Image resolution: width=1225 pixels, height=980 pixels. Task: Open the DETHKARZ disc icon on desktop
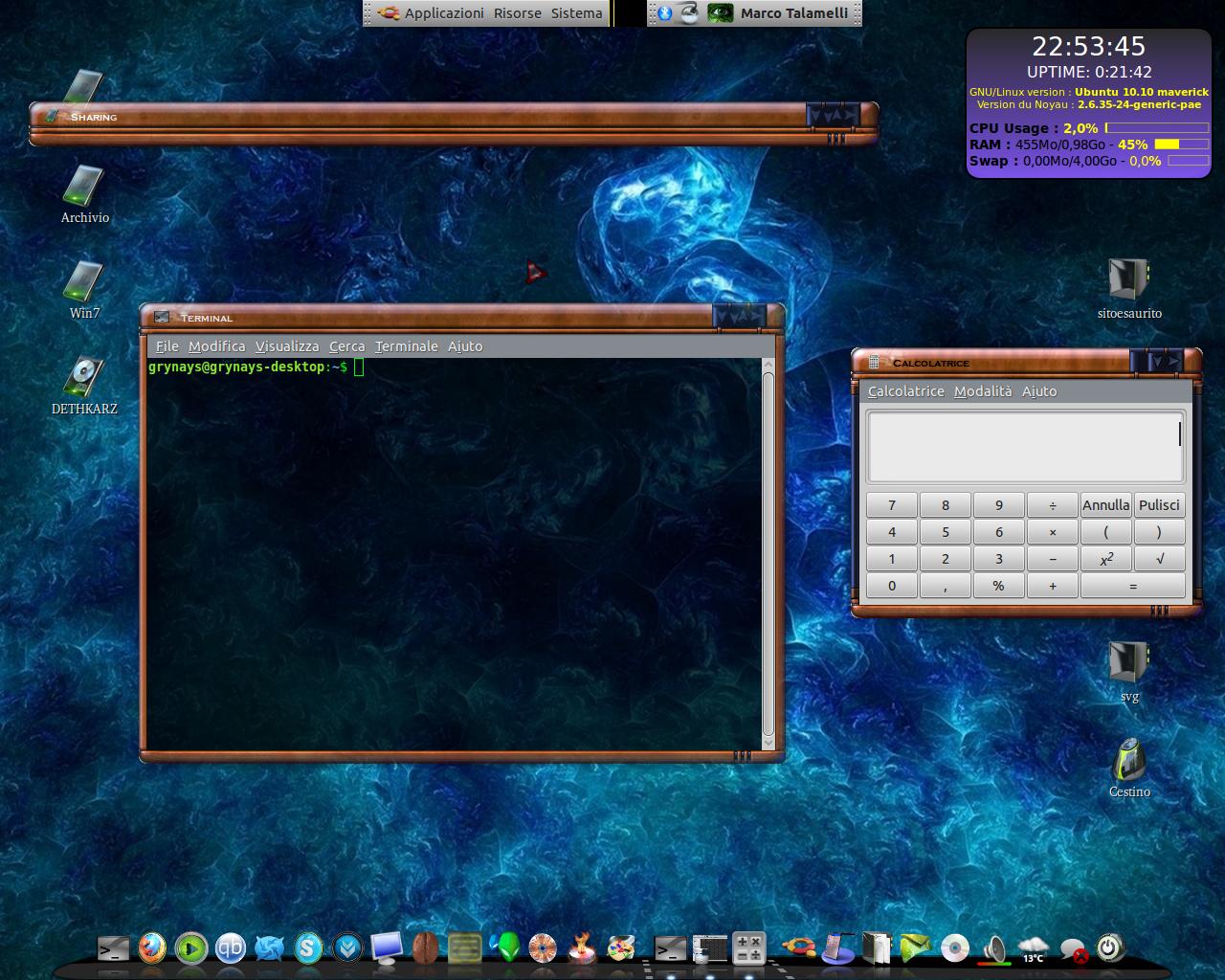[x=84, y=386]
